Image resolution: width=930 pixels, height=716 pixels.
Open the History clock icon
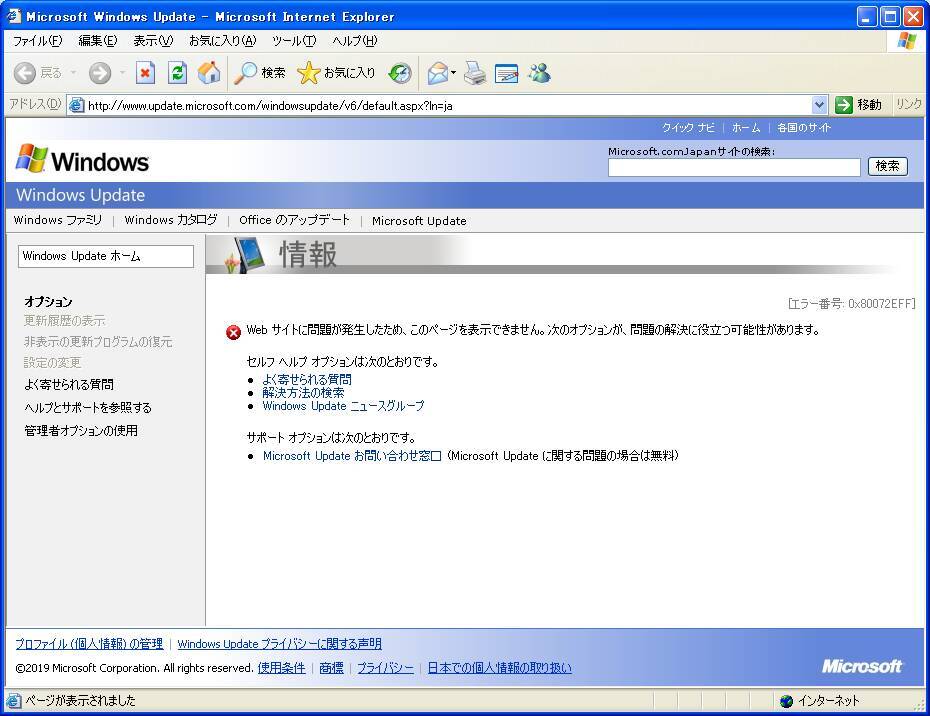coord(400,73)
